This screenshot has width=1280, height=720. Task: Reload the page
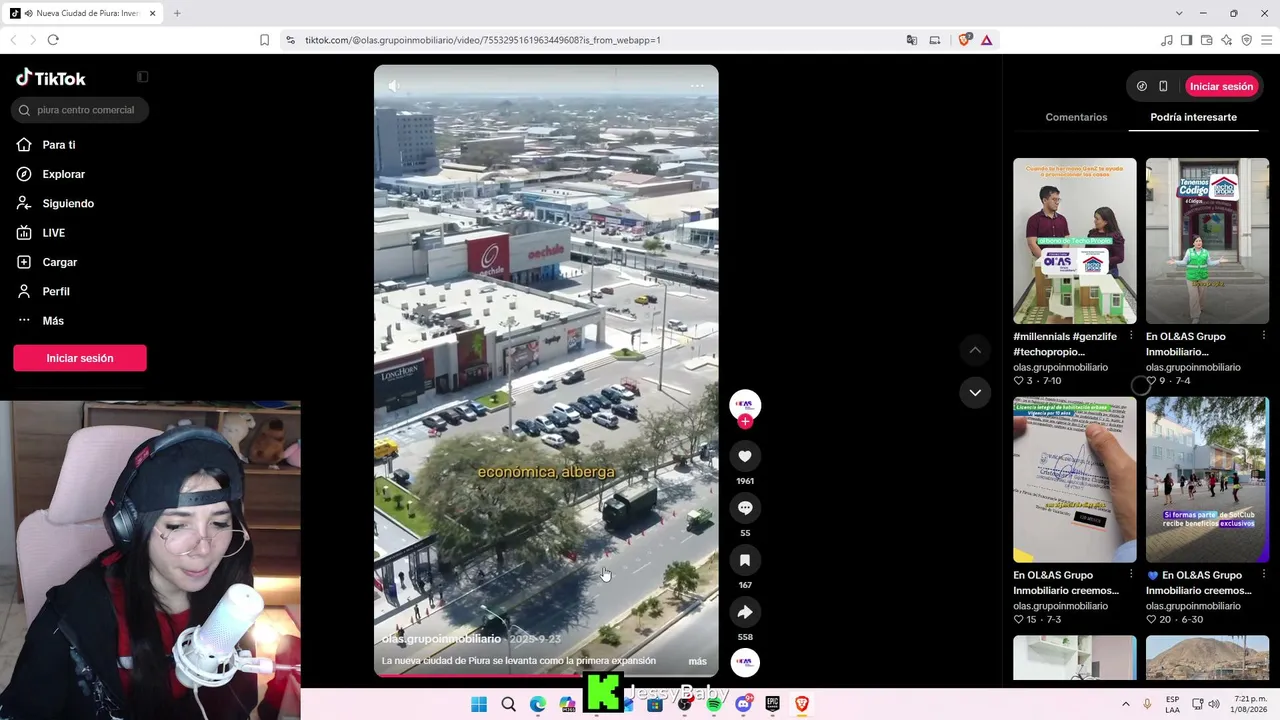pos(53,40)
